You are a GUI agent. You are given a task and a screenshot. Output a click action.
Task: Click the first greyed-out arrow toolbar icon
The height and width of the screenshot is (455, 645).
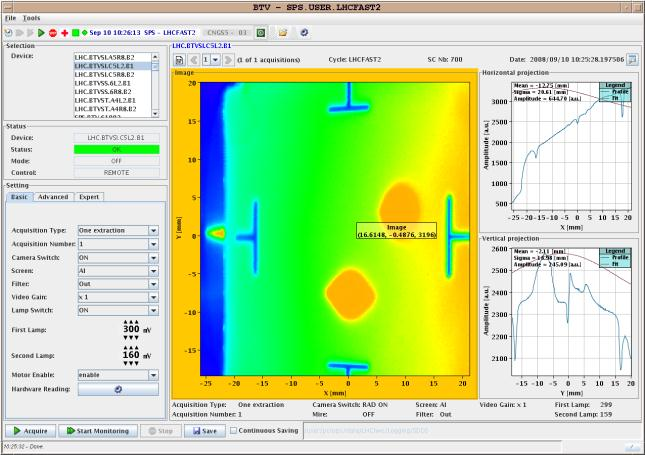[19, 32]
